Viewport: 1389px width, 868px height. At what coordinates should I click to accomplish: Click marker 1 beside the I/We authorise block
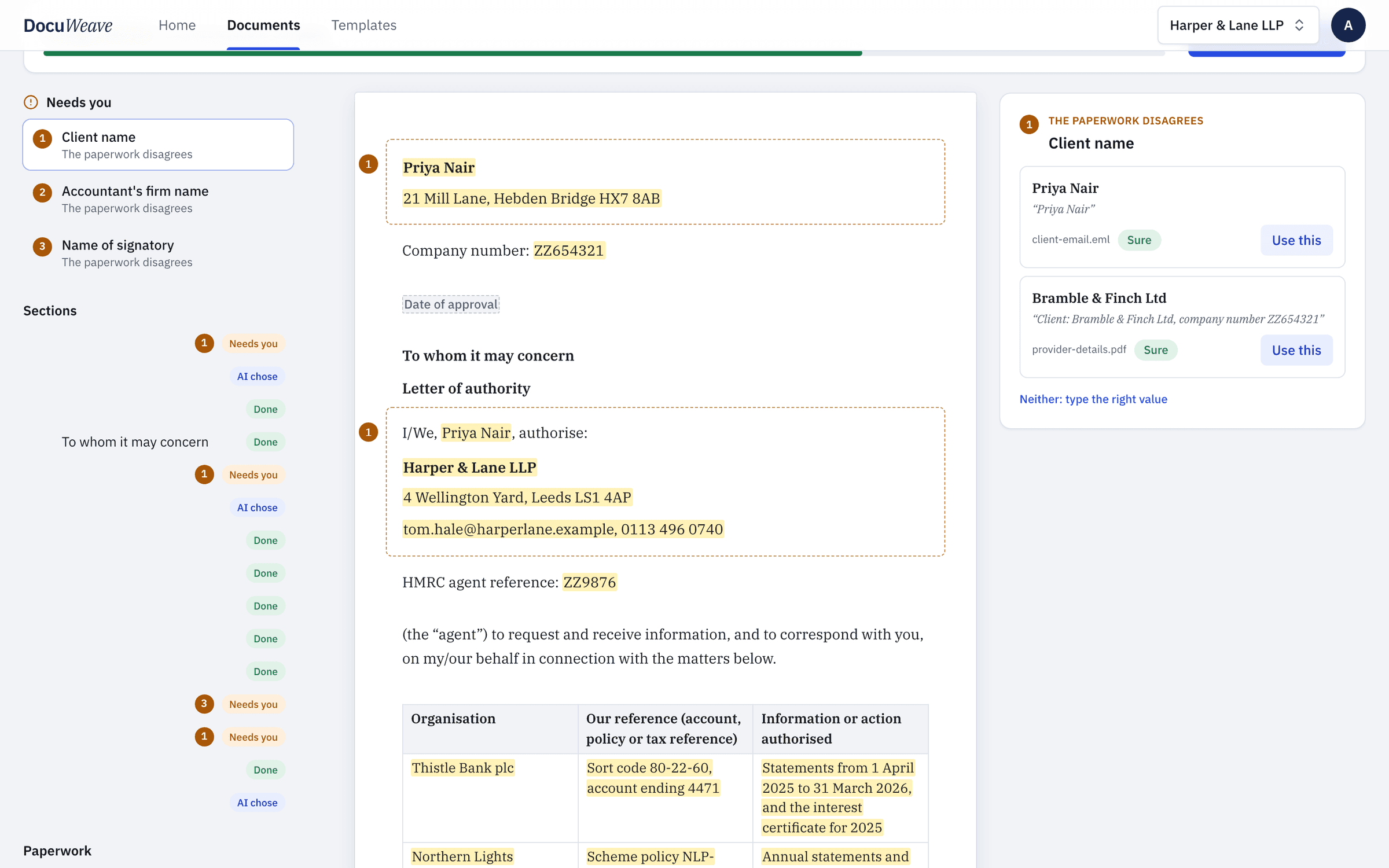[369, 432]
